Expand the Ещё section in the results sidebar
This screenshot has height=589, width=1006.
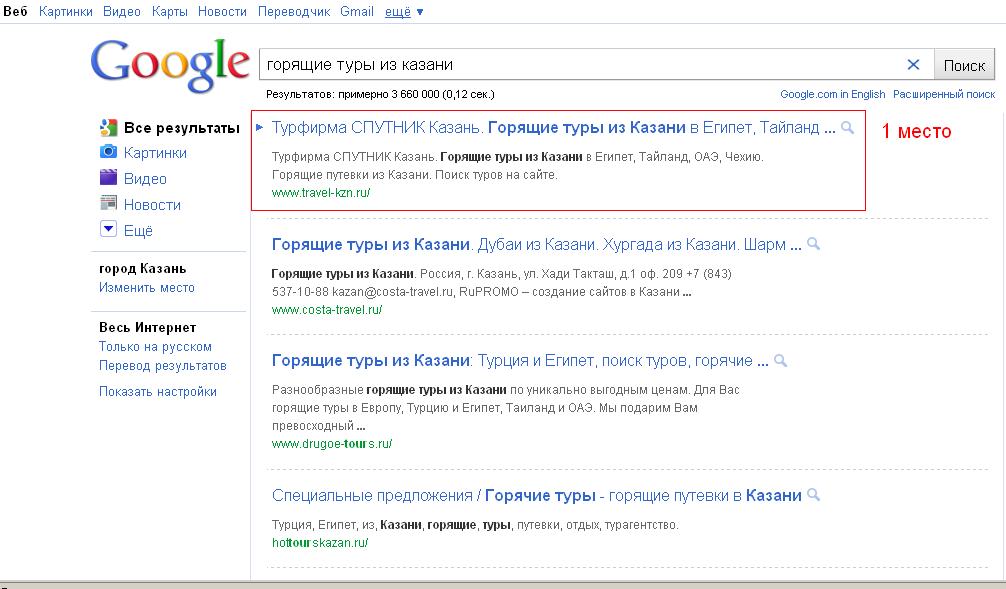pyautogui.click(x=138, y=228)
